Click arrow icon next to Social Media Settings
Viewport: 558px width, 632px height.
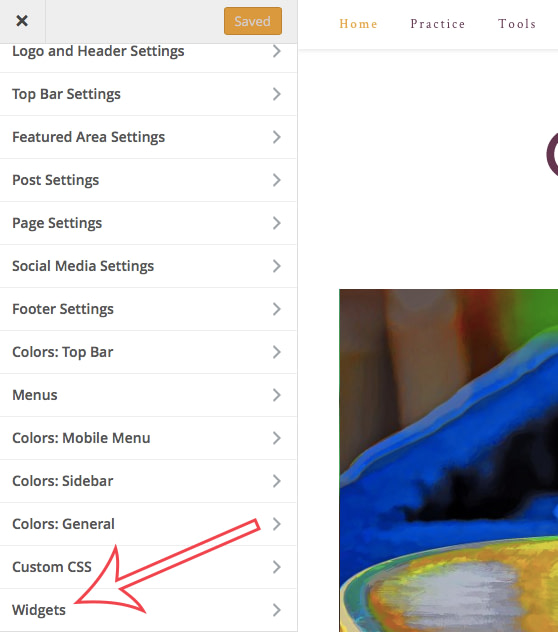pyautogui.click(x=276, y=266)
